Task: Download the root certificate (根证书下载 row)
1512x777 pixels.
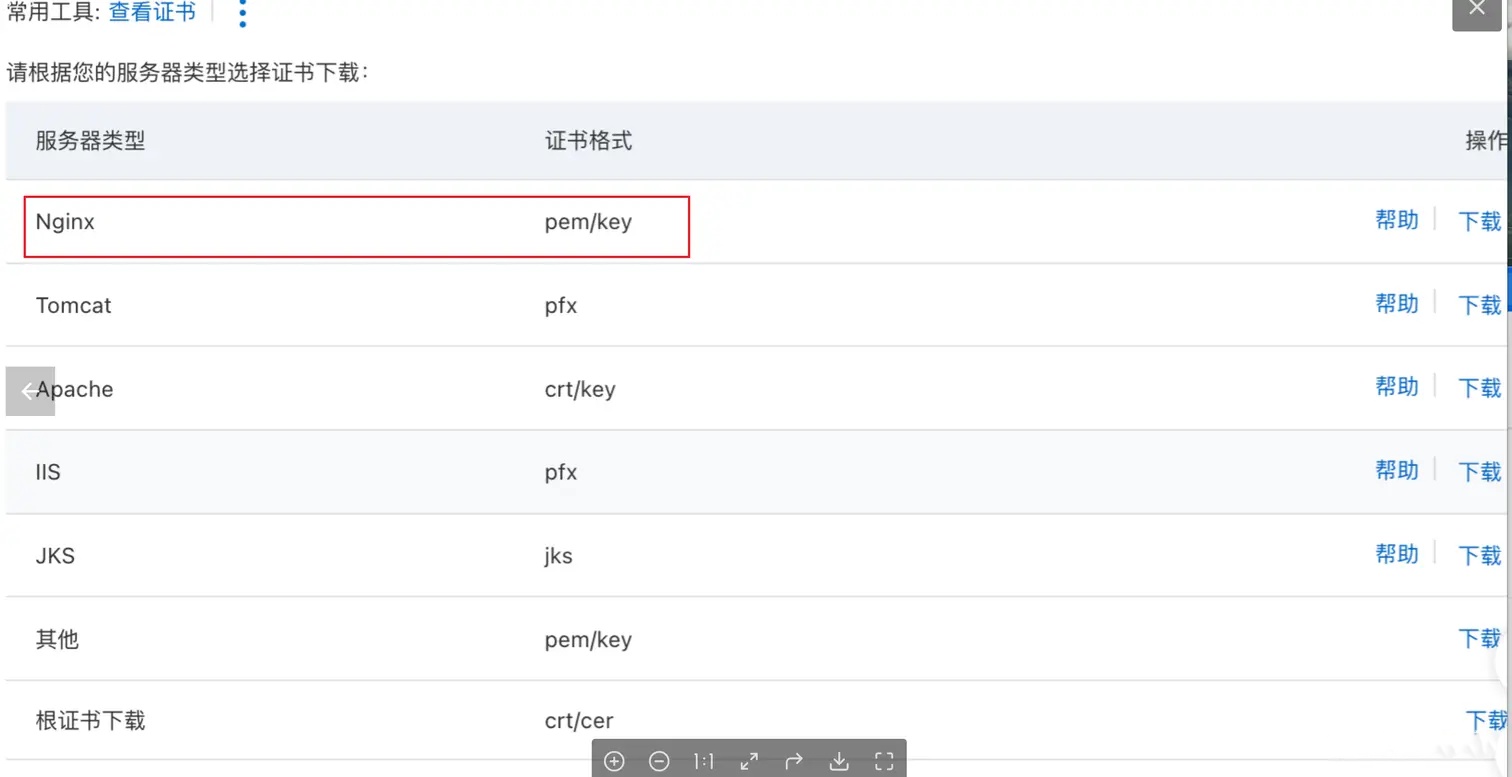Action: pyautogui.click(x=1485, y=720)
